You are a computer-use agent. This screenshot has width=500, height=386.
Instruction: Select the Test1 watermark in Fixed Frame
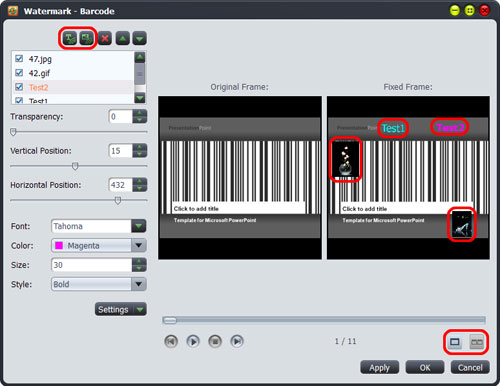point(393,128)
